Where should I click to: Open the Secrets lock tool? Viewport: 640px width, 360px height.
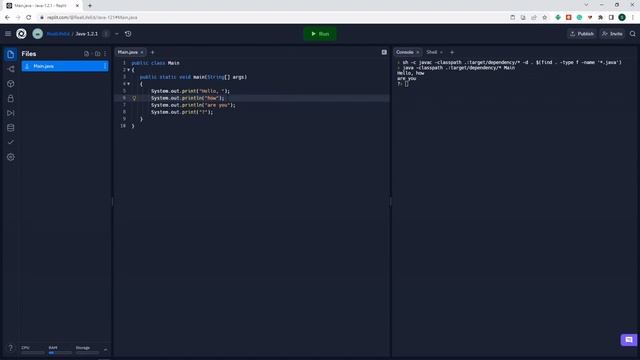tap(11, 98)
